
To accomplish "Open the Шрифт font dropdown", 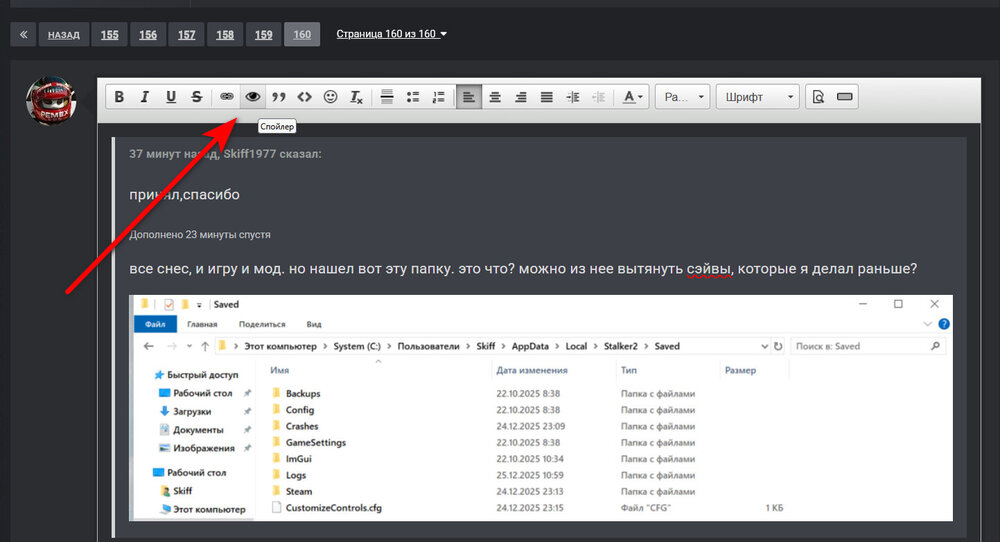I will [x=758, y=97].
